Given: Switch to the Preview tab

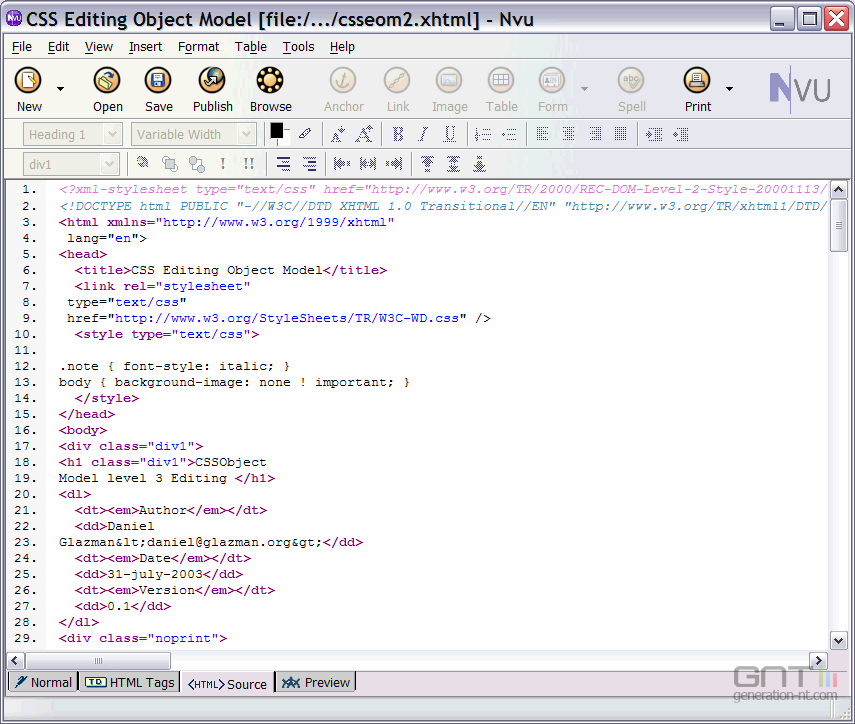Looking at the screenshot, I should tap(316, 682).
